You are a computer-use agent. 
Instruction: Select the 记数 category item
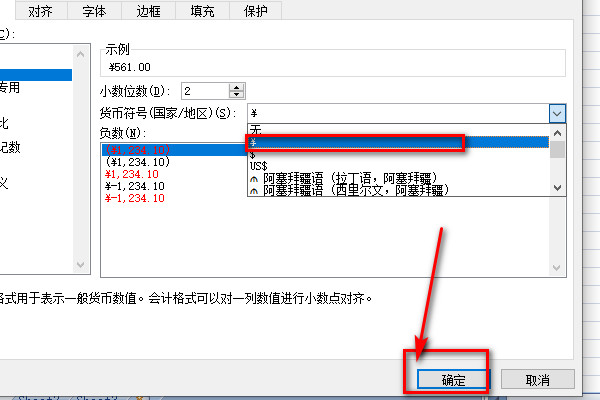point(10,147)
